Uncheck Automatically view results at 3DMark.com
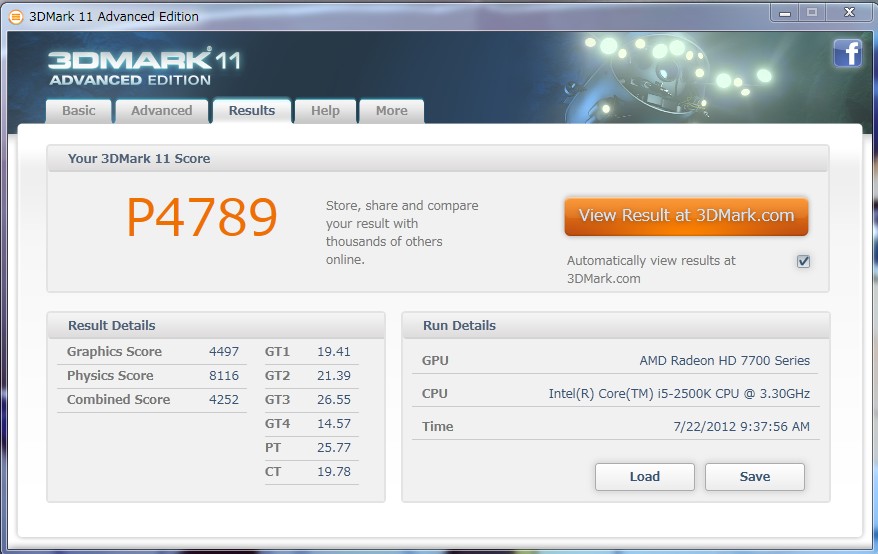 (x=804, y=261)
